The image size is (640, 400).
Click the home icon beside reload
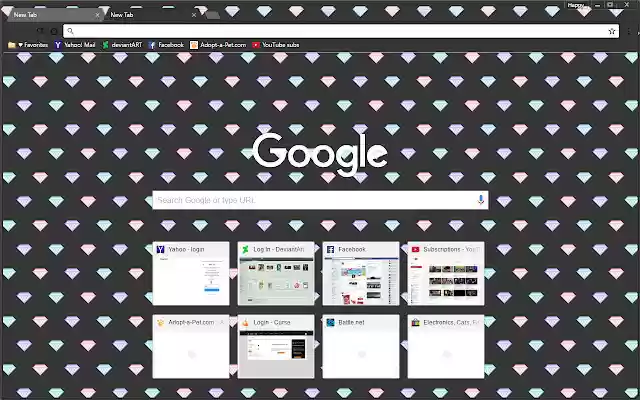(x=54, y=31)
